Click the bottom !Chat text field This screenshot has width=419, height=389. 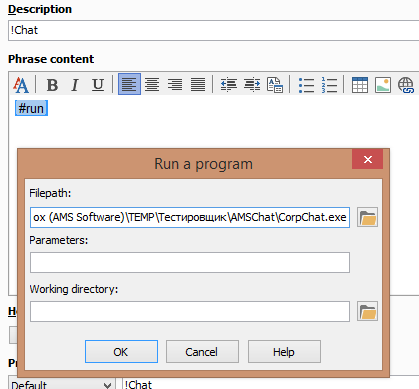pos(271,384)
